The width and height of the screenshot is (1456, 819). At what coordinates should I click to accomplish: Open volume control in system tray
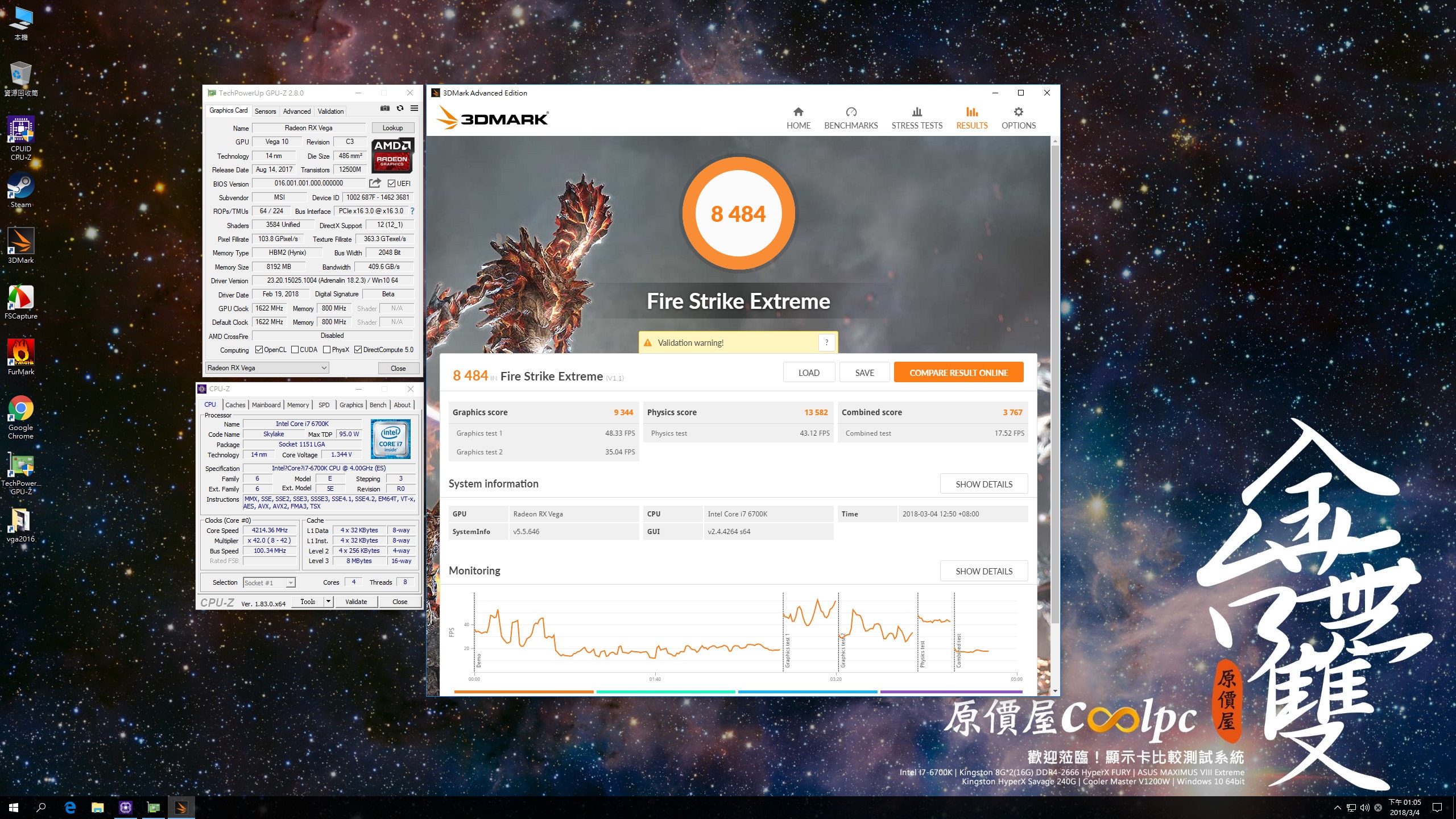pos(1364,807)
